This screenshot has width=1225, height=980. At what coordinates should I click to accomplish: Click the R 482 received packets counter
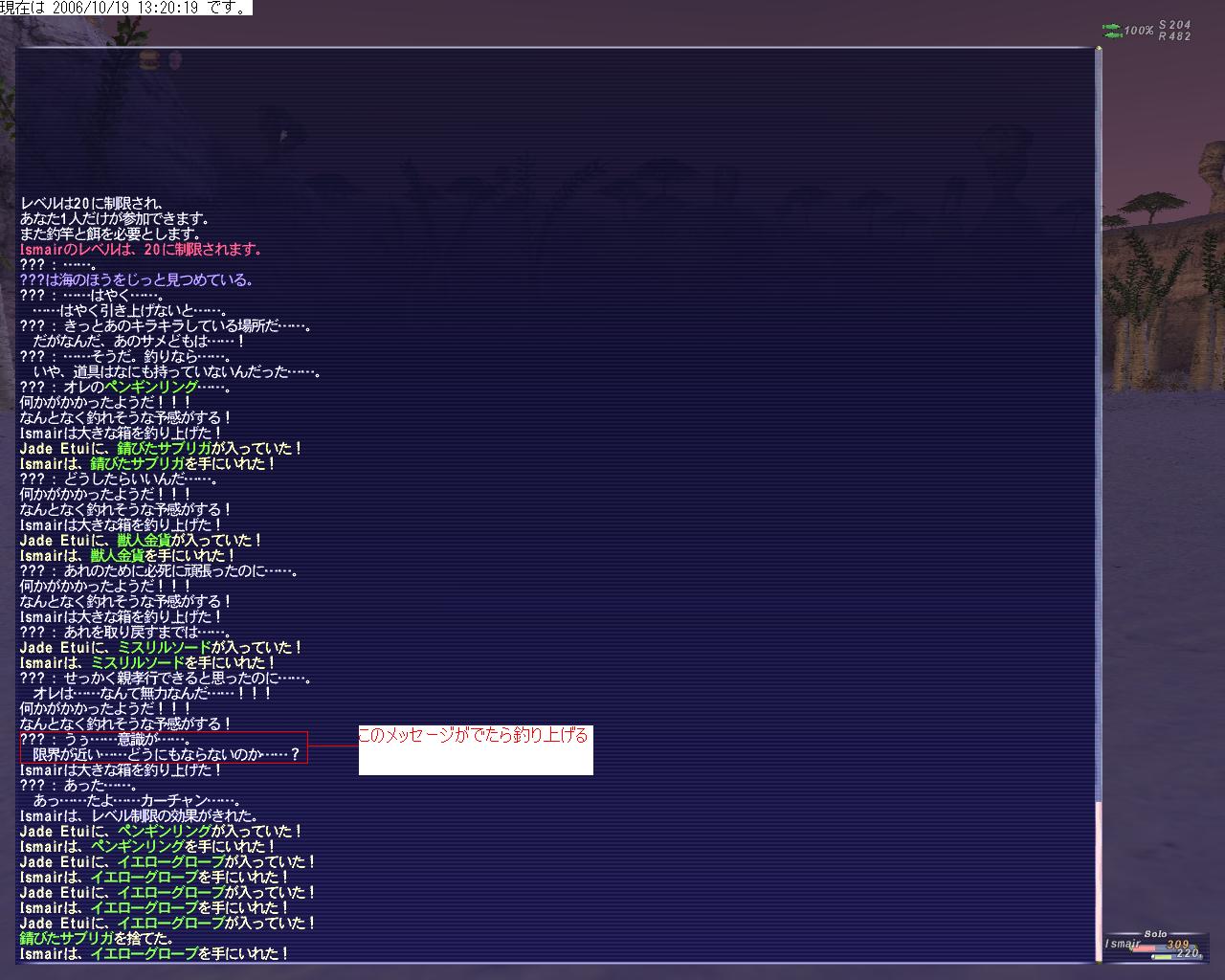click(x=1174, y=36)
